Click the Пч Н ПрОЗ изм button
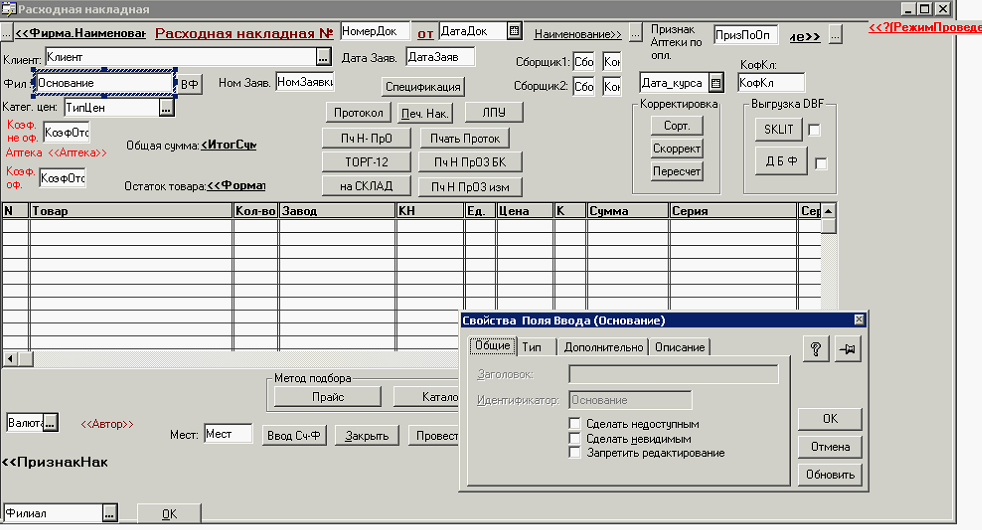The height and width of the screenshot is (530, 982). click(470, 187)
